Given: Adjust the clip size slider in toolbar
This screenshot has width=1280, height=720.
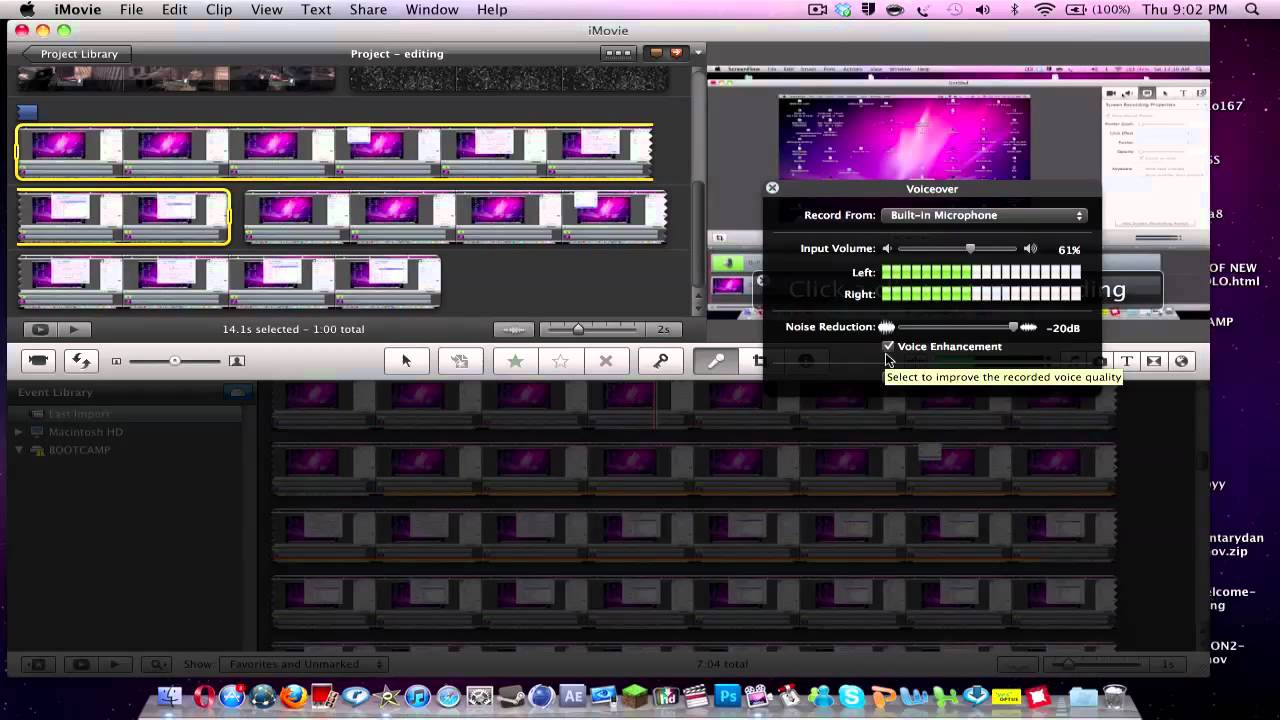Looking at the screenshot, I should point(175,361).
